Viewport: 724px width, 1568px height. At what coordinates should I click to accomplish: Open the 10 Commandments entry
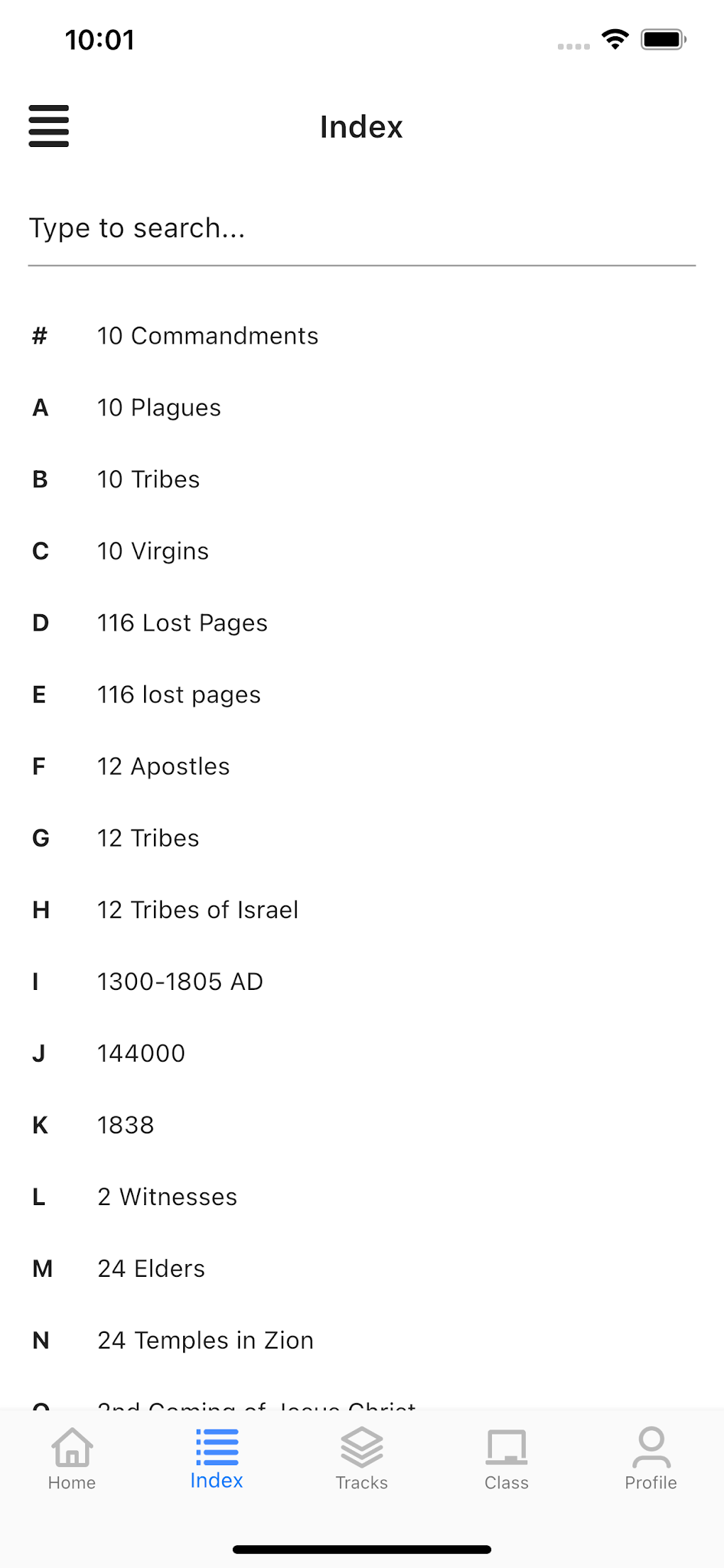[207, 336]
